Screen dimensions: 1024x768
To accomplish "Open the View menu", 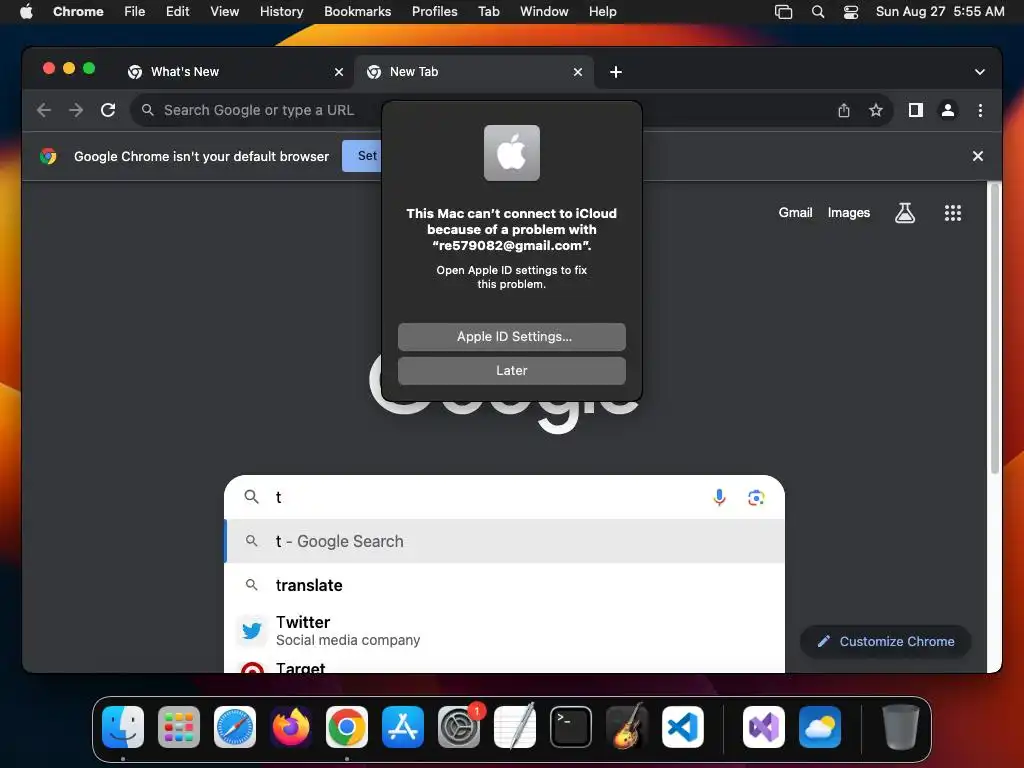I will 224,12.
